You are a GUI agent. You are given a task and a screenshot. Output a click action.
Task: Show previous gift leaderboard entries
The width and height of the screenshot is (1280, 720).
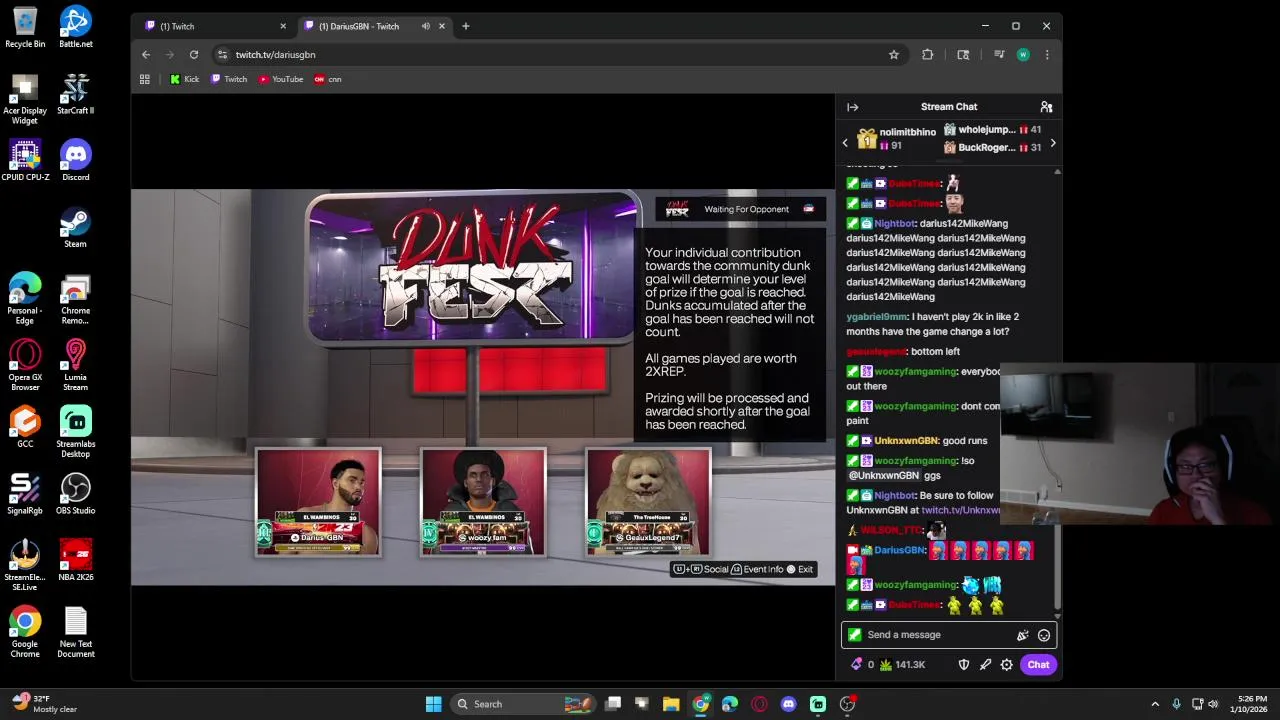[x=845, y=143]
